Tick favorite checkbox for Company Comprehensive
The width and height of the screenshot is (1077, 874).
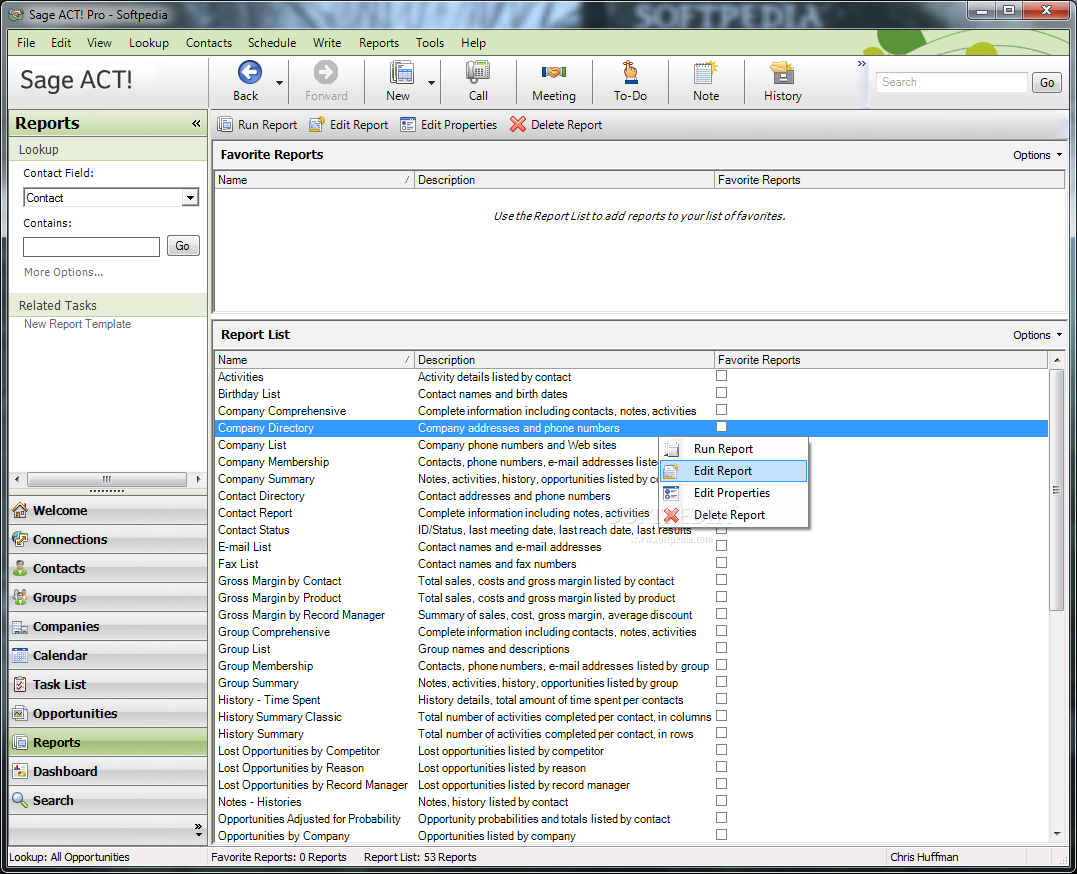pos(721,410)
